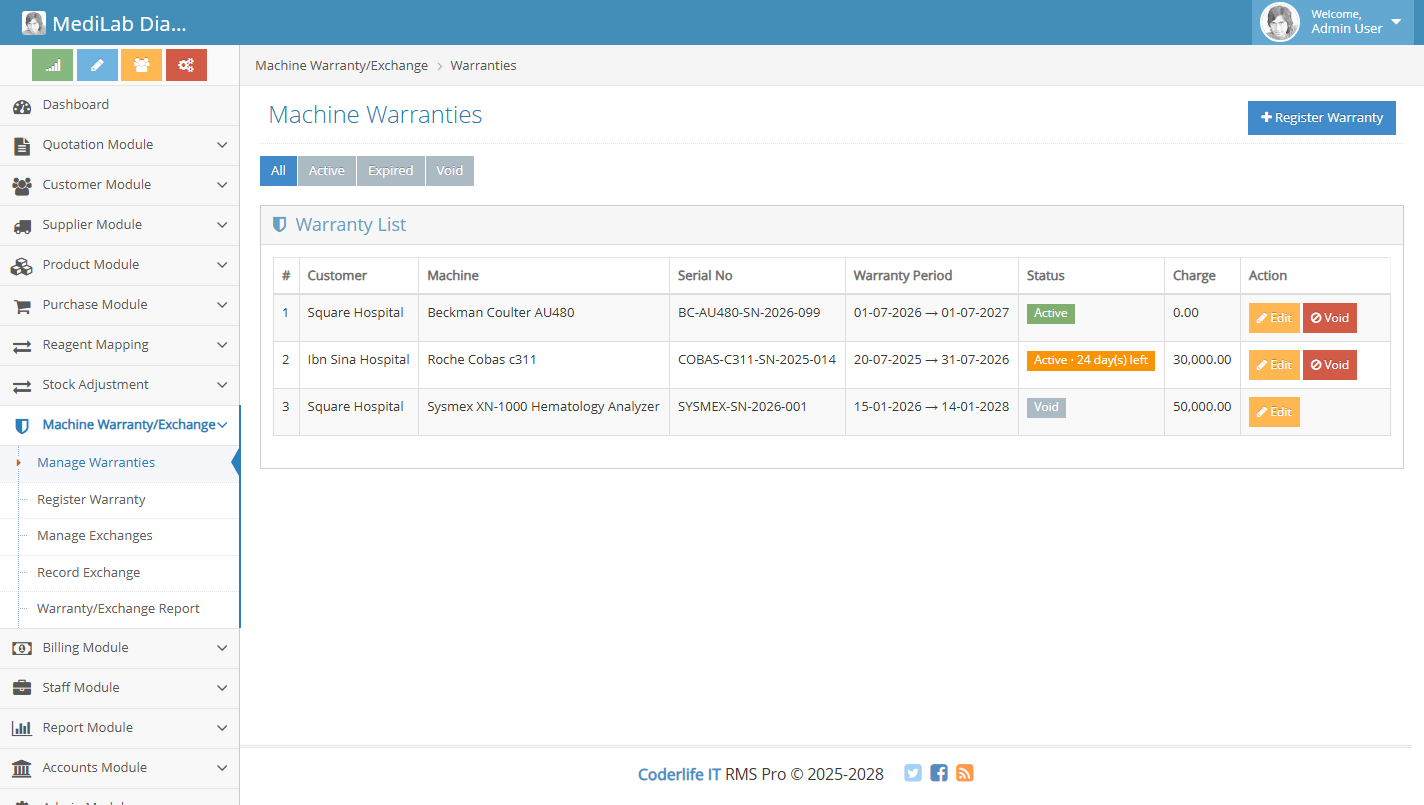Click the Report Module bar chart icon
The height and width of the screenshot is (805, 1424).
(22, 728)
